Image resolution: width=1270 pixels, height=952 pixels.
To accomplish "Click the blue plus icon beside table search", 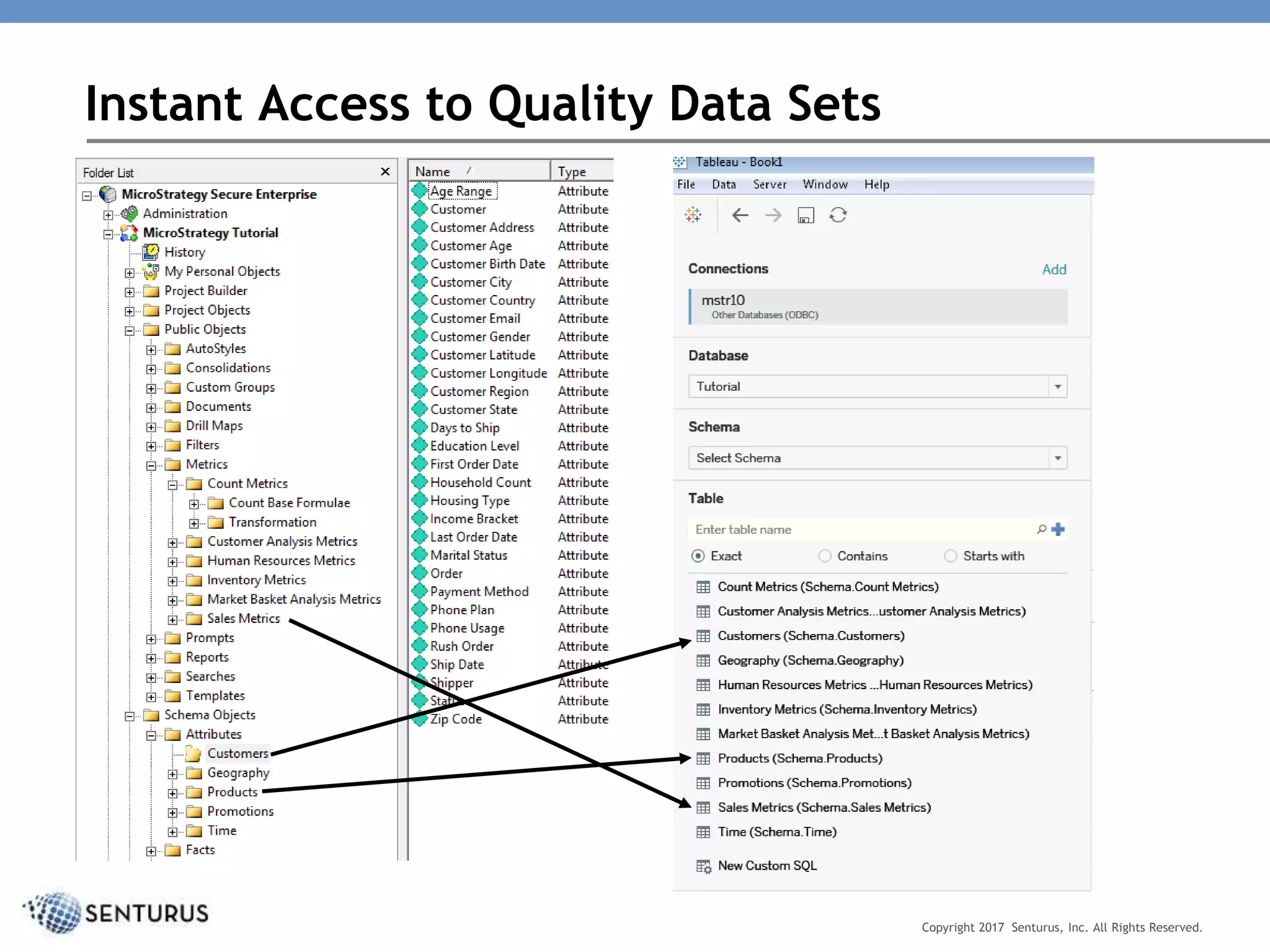I will [1058, 529].
